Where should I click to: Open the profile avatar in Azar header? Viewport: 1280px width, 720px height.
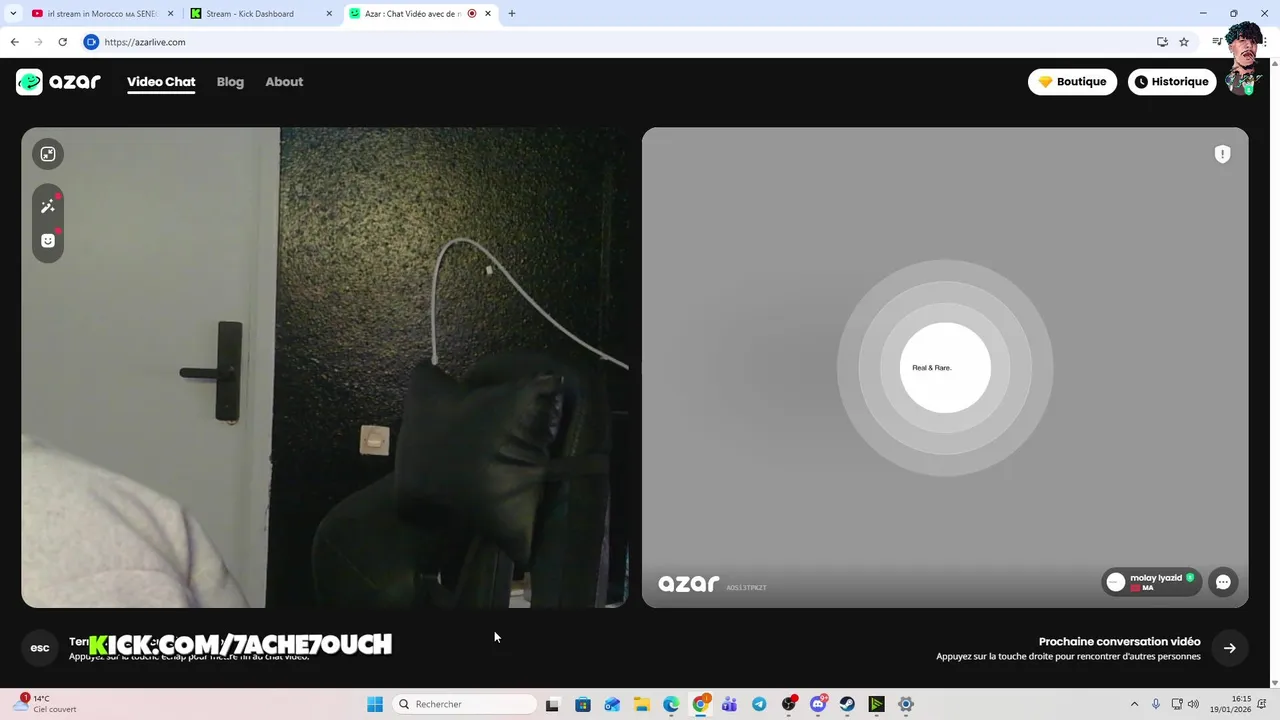1243,84
